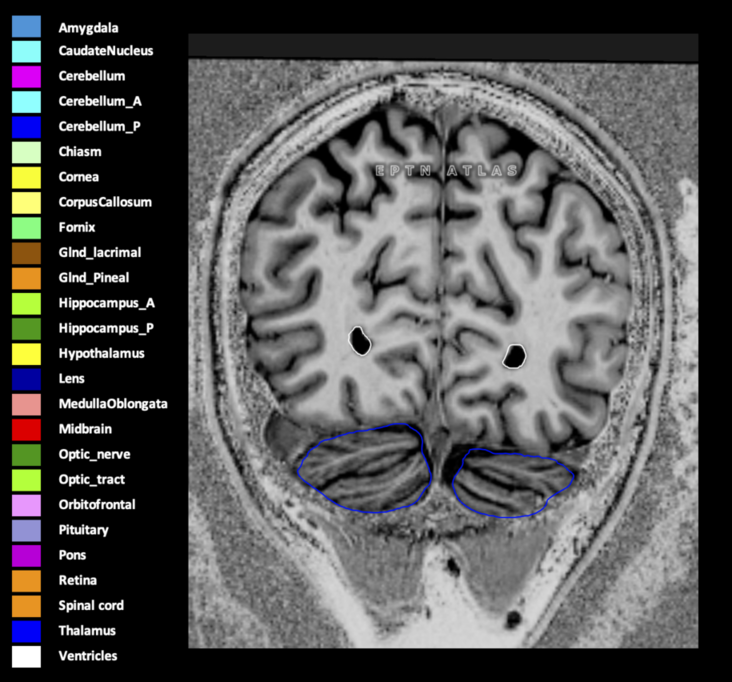Image resolution: width=732 pixels, height=682 pixels.
Task: Click the Spinal cord swatch
Action: 26,606
